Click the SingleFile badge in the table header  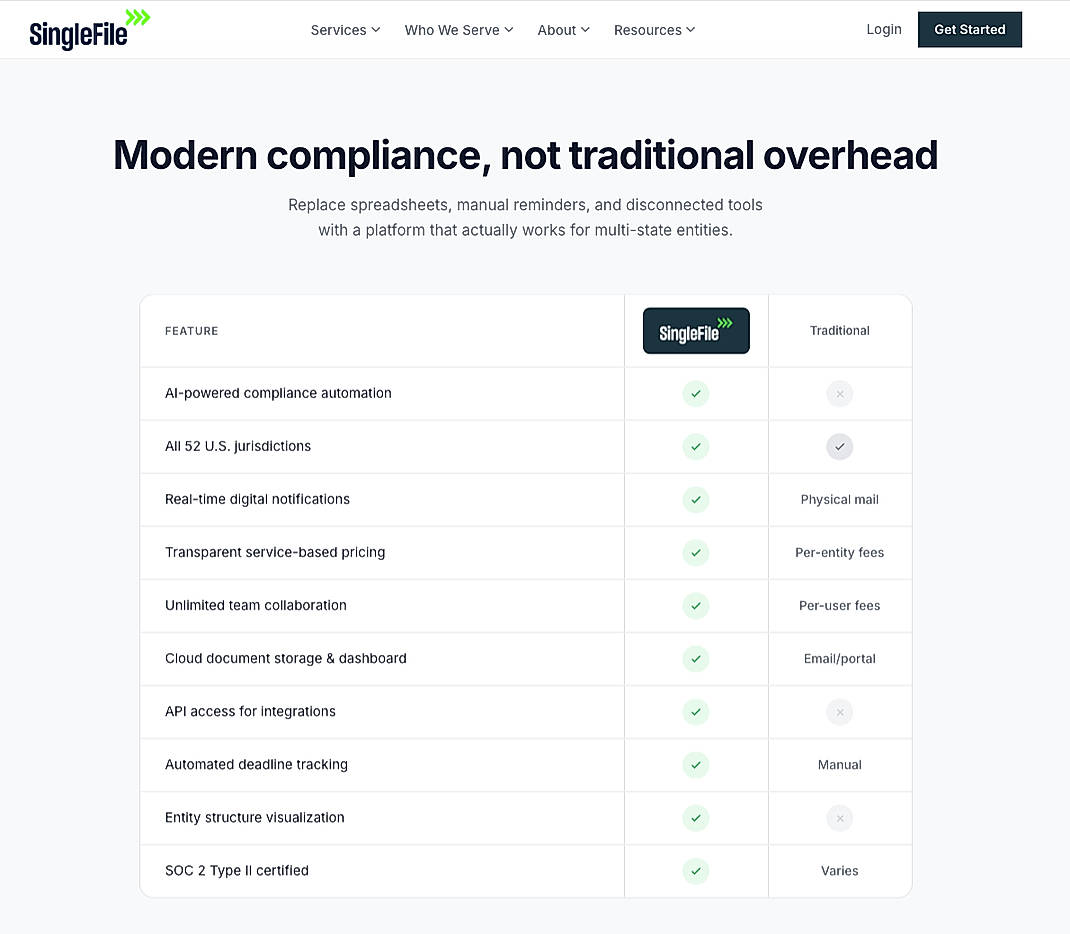tap(696, 331)
